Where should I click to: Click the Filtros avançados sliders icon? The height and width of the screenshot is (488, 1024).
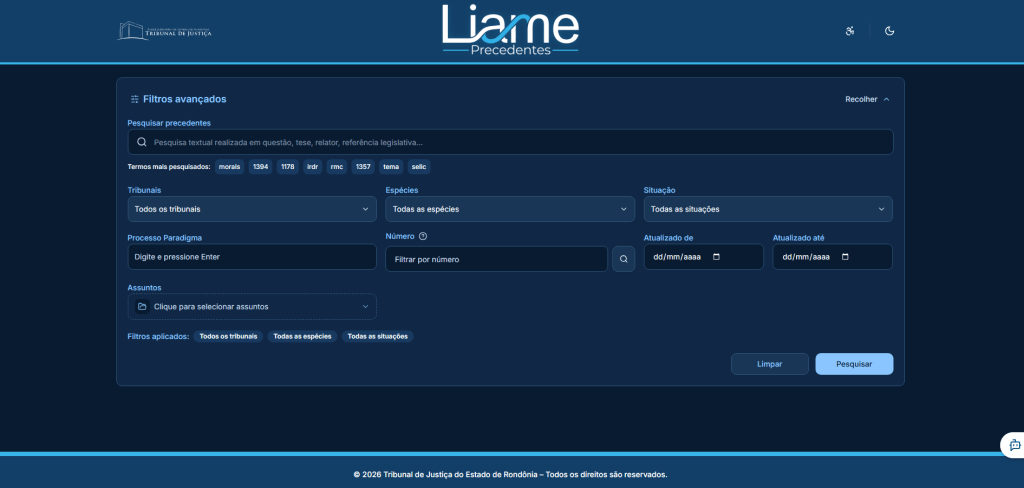pos(135,99)
